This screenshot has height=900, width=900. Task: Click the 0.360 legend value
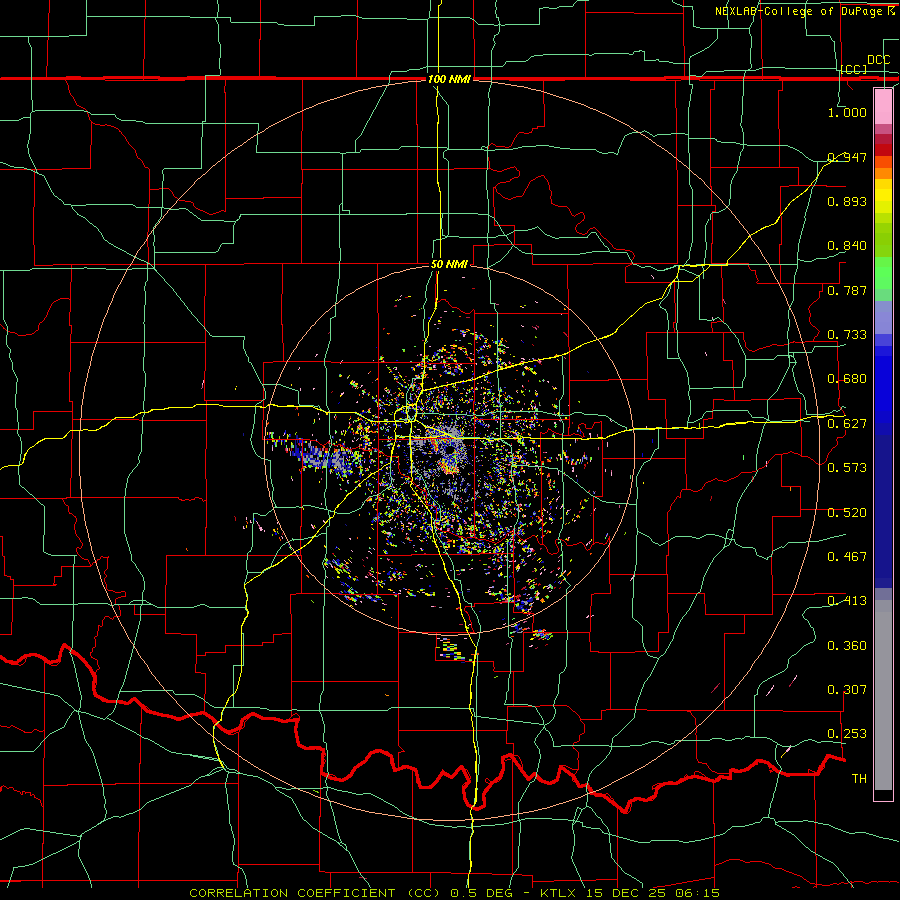[847, 646]
